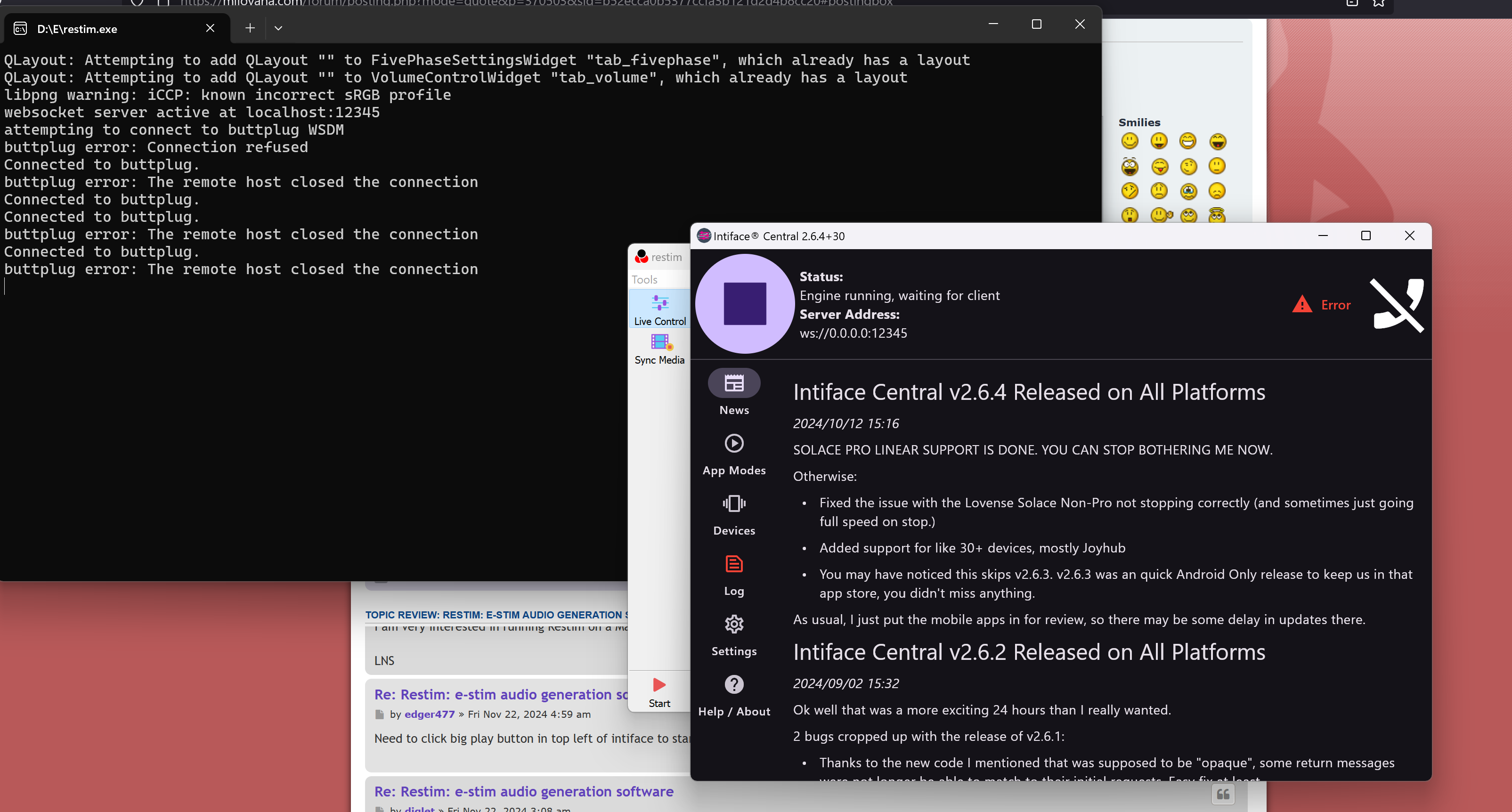Insert the waving hand smiley
1512x812 pixels.
click(1161, 215)
